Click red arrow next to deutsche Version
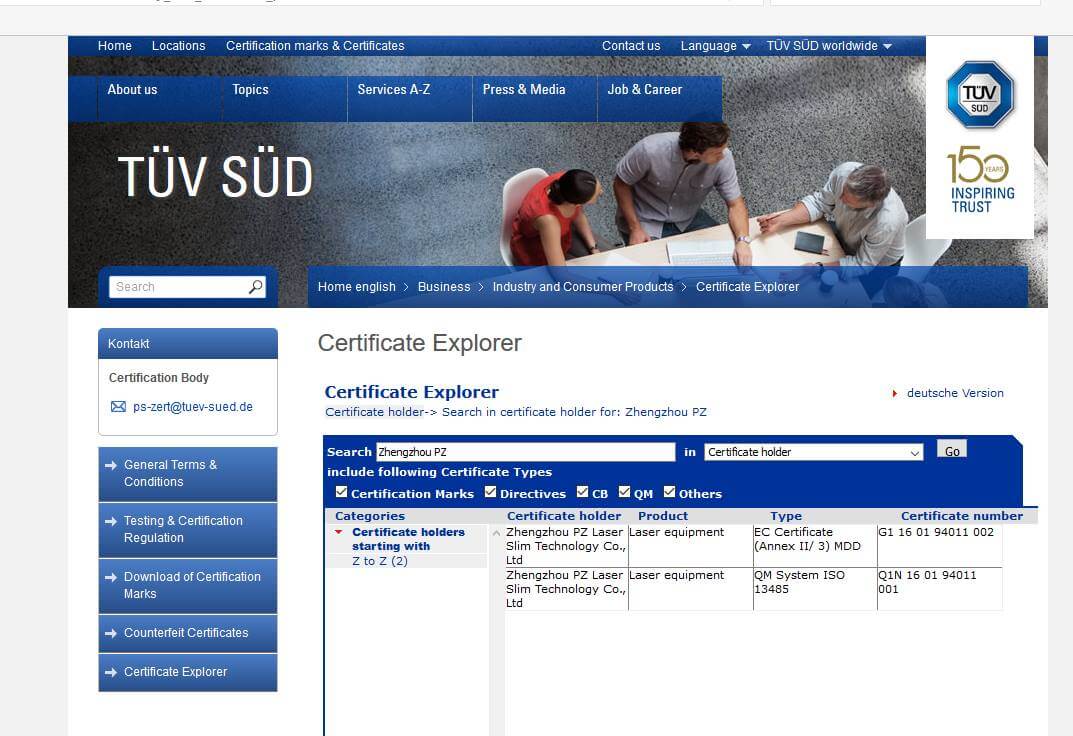 (x=894, y=393)
